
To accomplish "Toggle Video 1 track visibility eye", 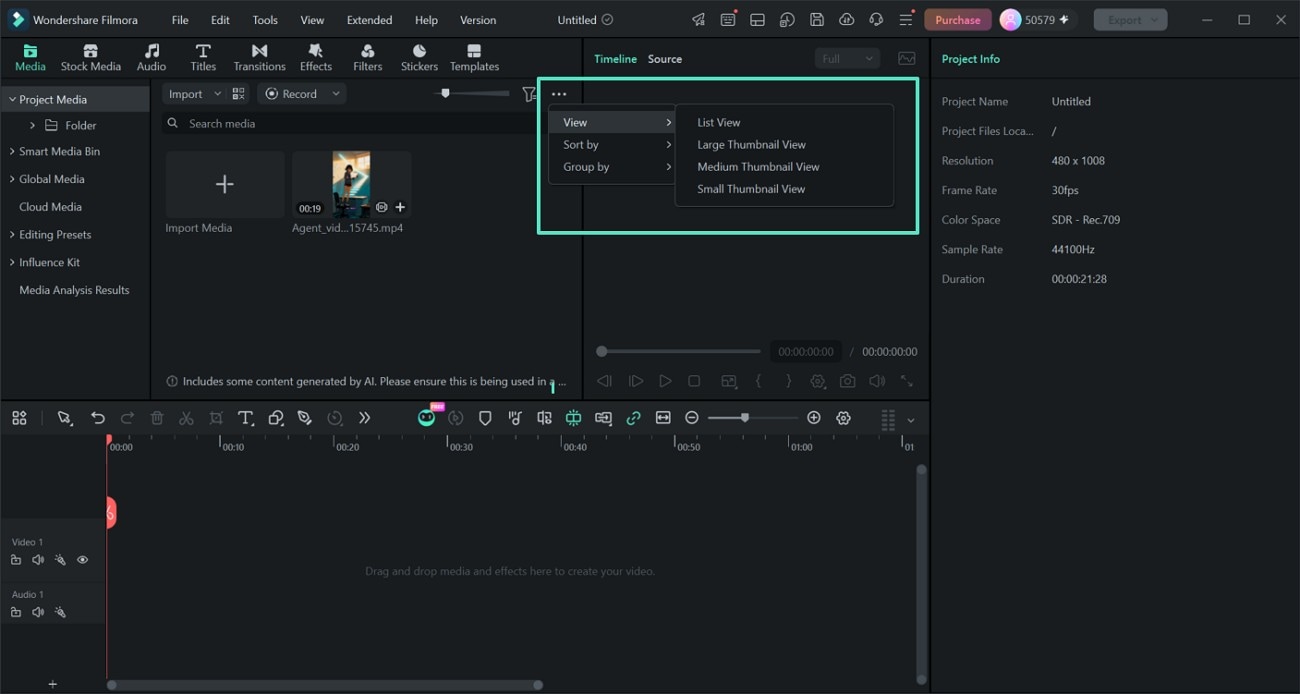I will [83, 560].
